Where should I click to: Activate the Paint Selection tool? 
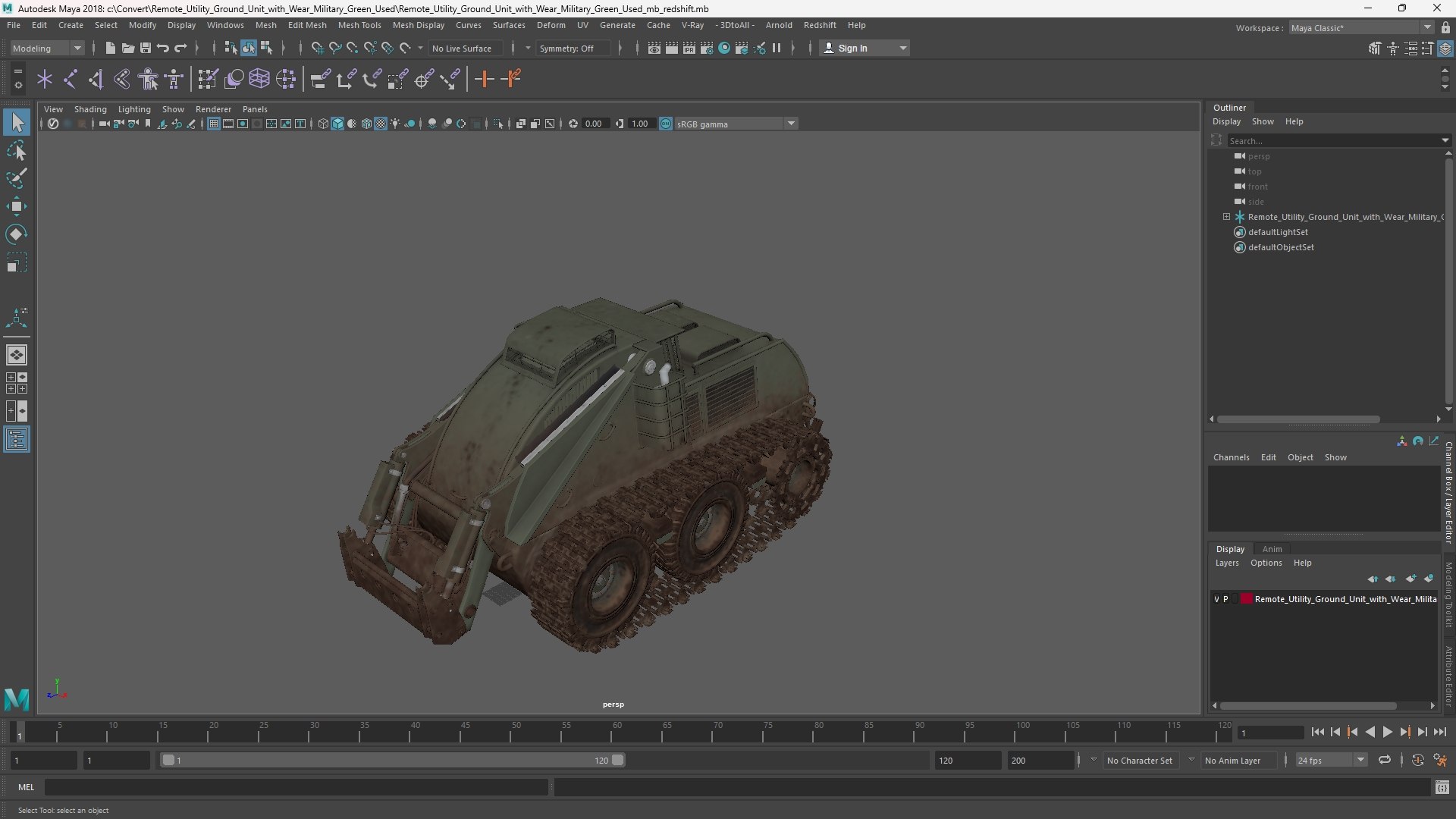tap(17, 178)
